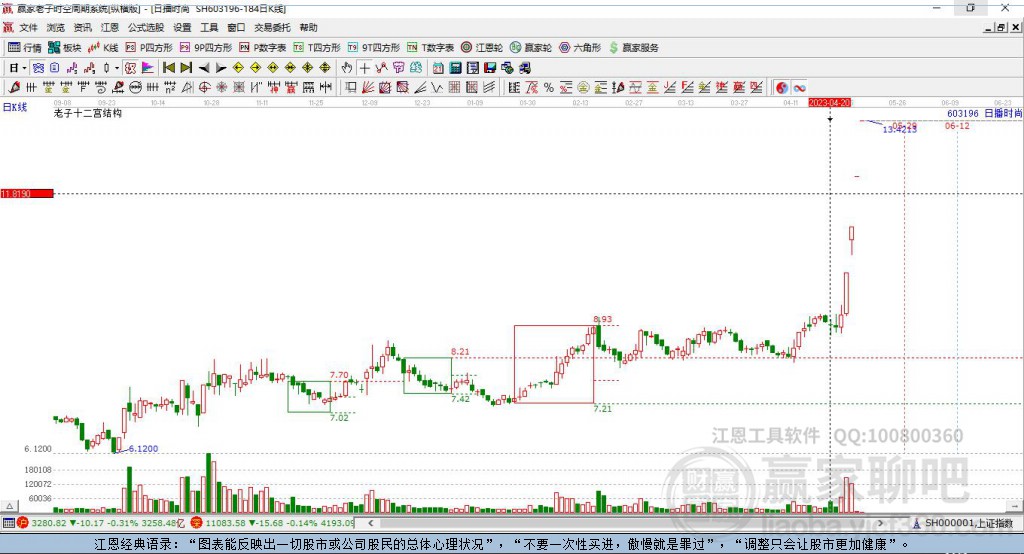1024x554 pixels.
Task: Expand the candlestick style dropdown arrow
Action: coord(116,68)
